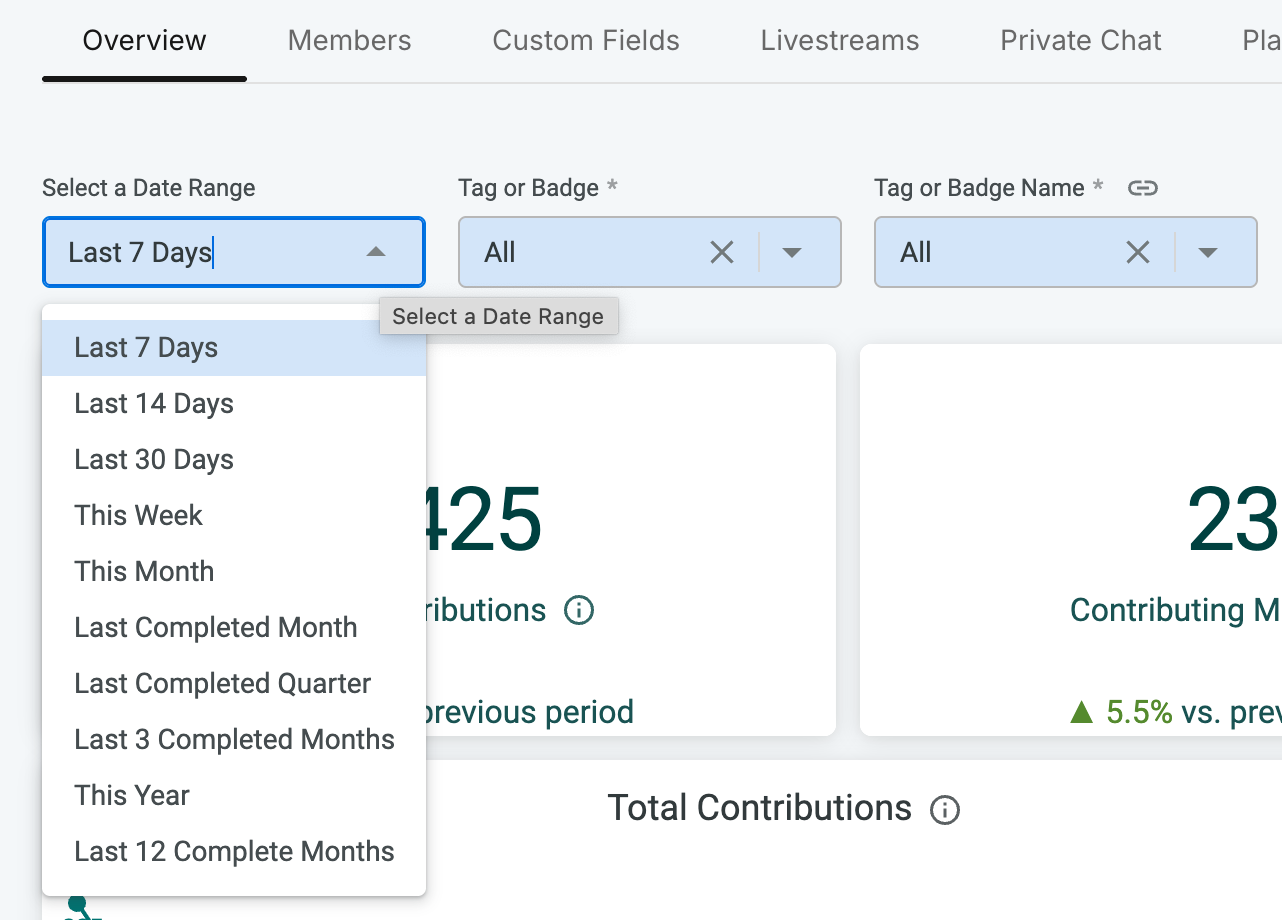Click info icon next to Contributions card
Viewport: 1282px width, 920px height.
579,610
